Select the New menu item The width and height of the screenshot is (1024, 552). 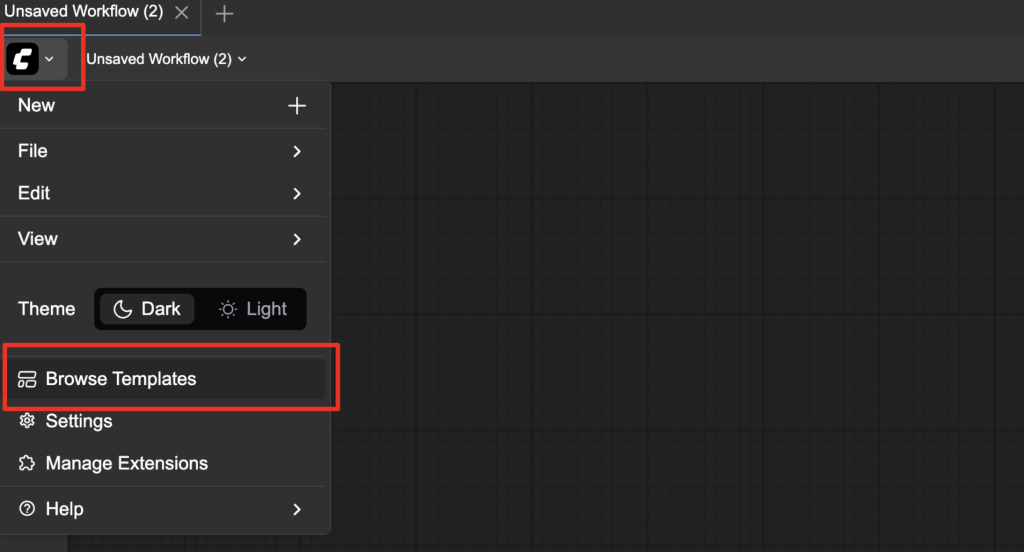pyautogui.click(x=37, y=105)
